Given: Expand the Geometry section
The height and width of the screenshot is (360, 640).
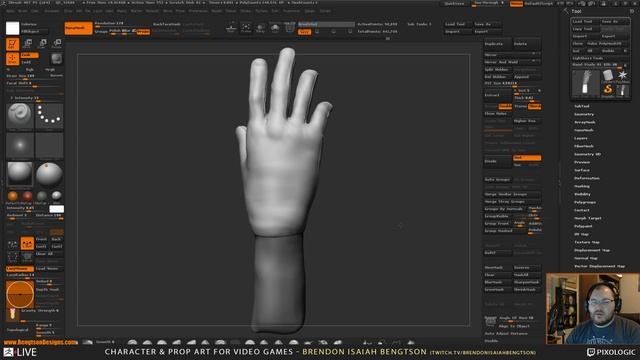Looking at the screenshot, I should pos(584,114).
